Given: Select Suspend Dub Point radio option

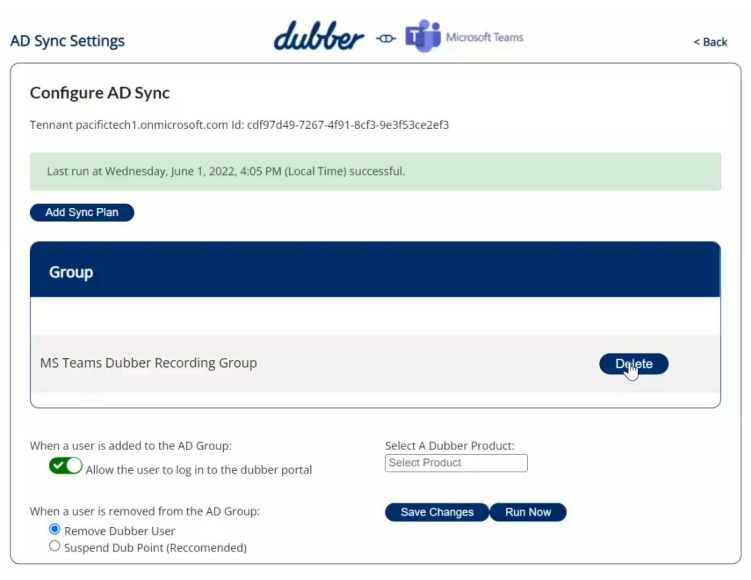Looking at the screenshot, I should (x=55, y=546).
